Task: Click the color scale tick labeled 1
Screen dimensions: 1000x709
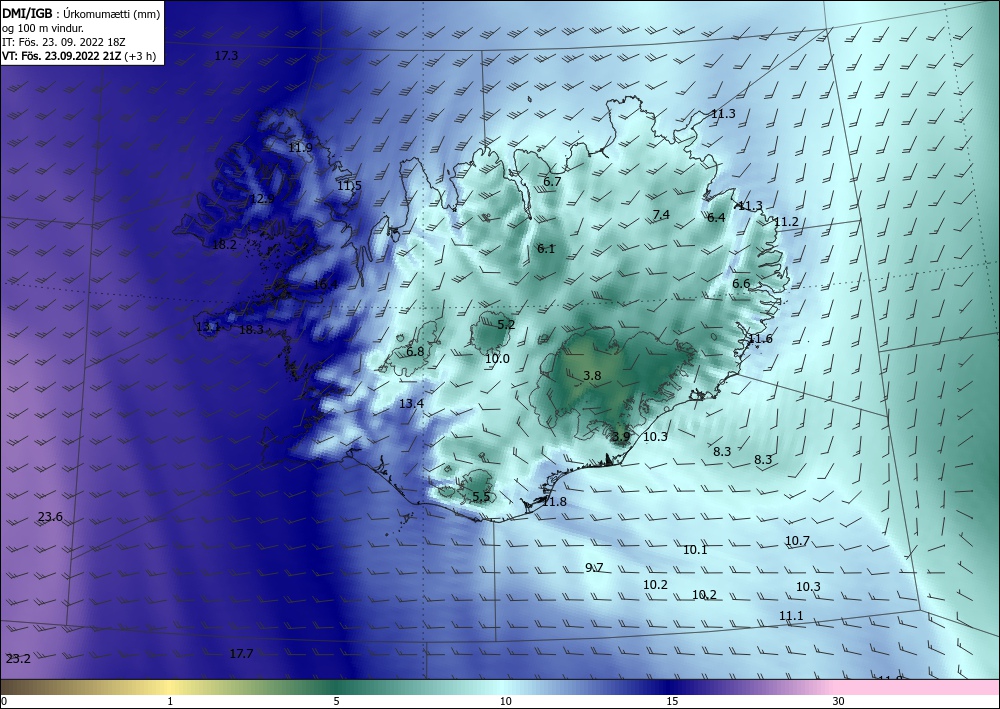Action: point(170,702)
